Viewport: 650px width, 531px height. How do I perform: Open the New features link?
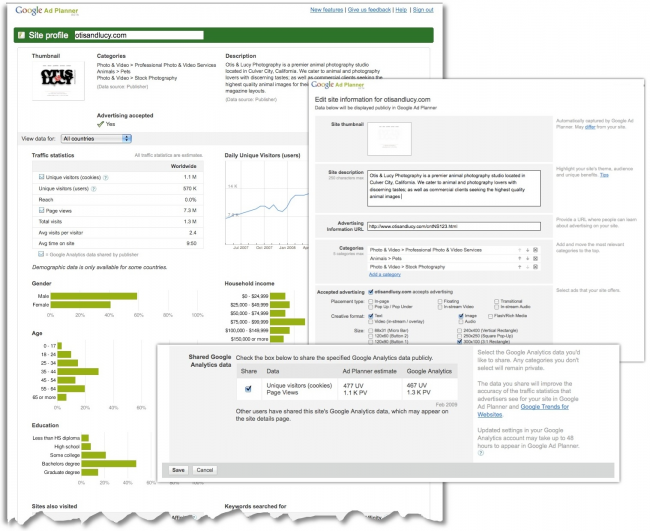327,10
